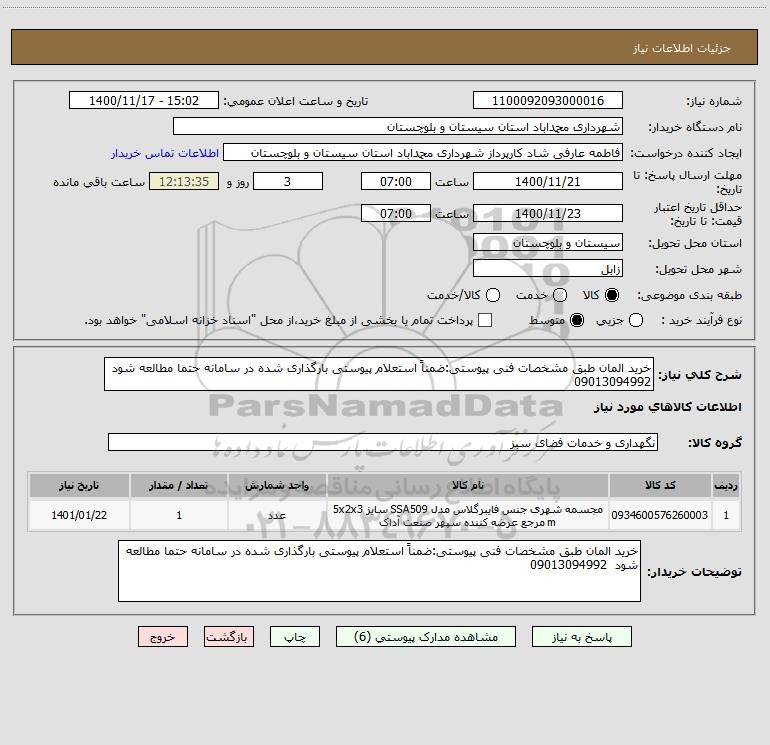Screen dimensions: 770x745
Task: Click the اطلاعات کالاهای مورد نیاز heading
Action: 668,407
